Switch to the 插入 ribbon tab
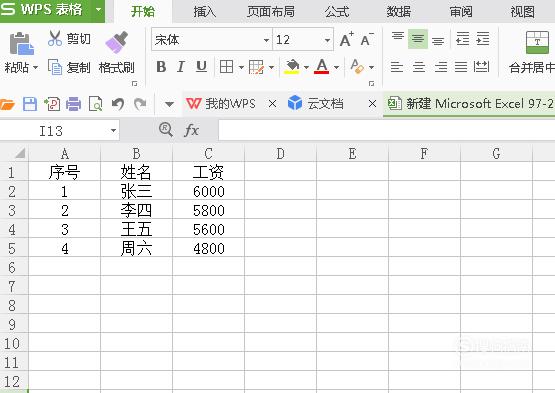The image size is (555, 393). click(x=205, y=12)
